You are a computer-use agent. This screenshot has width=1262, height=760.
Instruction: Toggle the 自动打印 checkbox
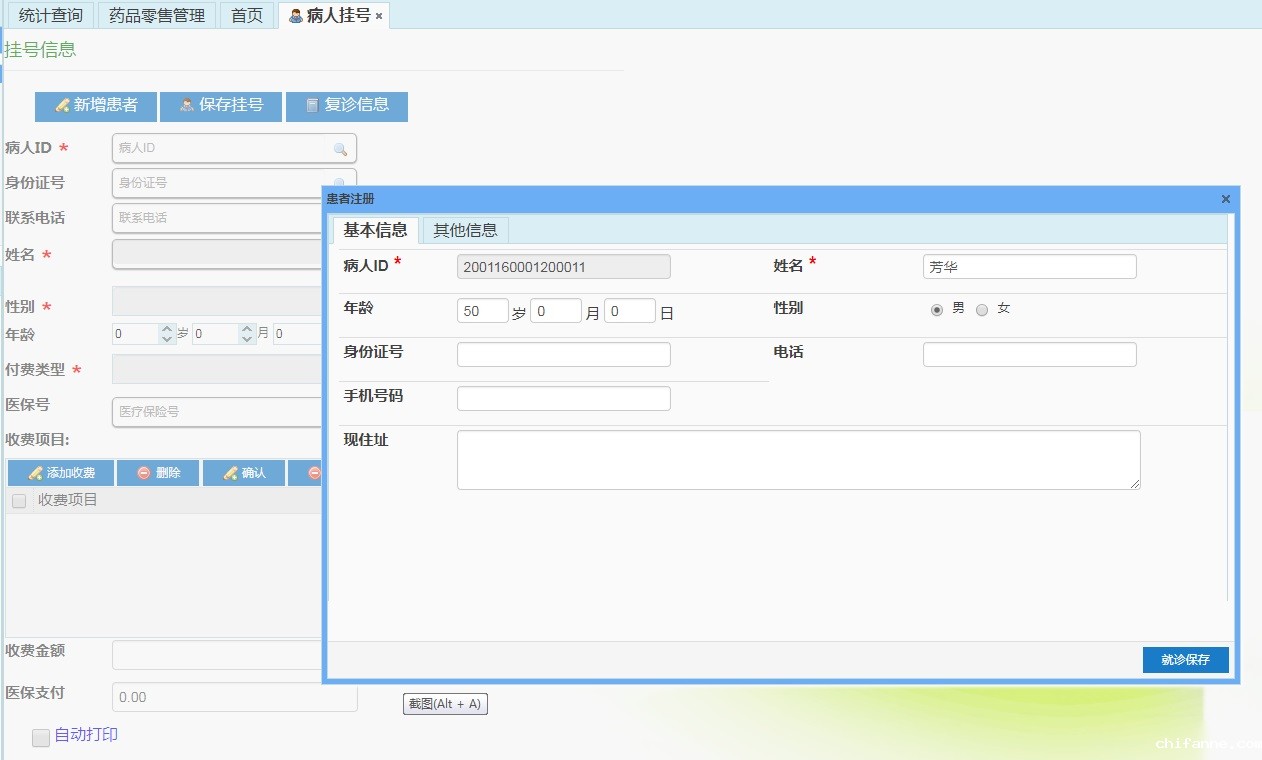[x=41, y=738]
